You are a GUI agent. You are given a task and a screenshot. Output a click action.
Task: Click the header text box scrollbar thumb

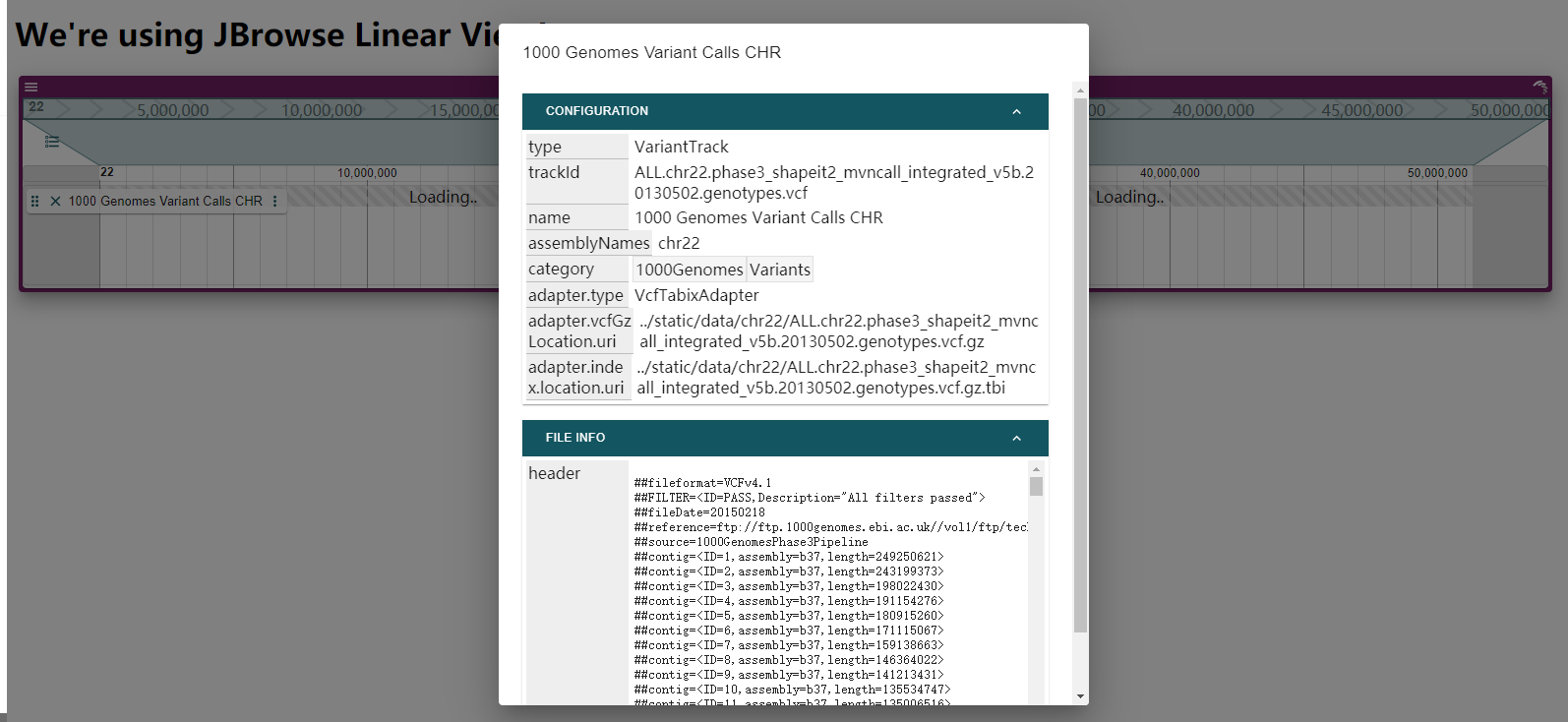[1036, 487]
